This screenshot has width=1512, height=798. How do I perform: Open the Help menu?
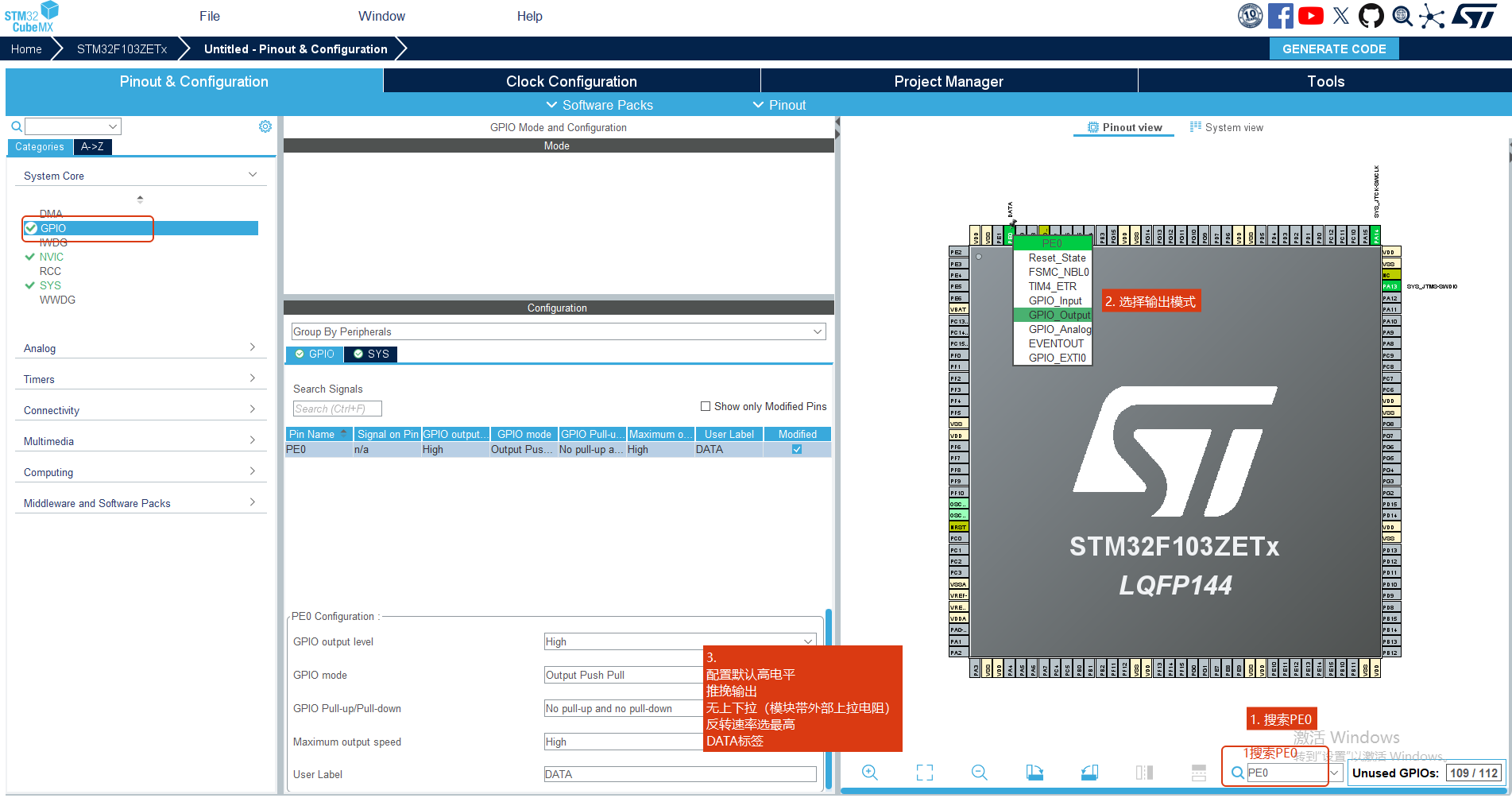click(x=529, y=16)
